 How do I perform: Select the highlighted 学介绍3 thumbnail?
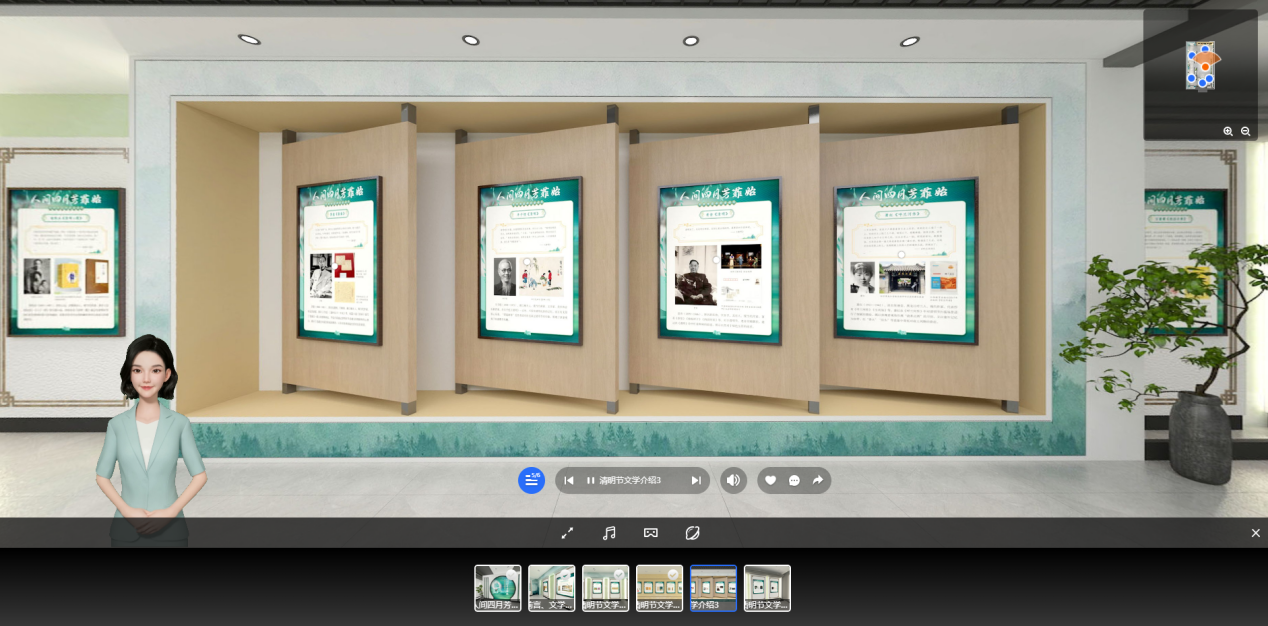[713, 588]
